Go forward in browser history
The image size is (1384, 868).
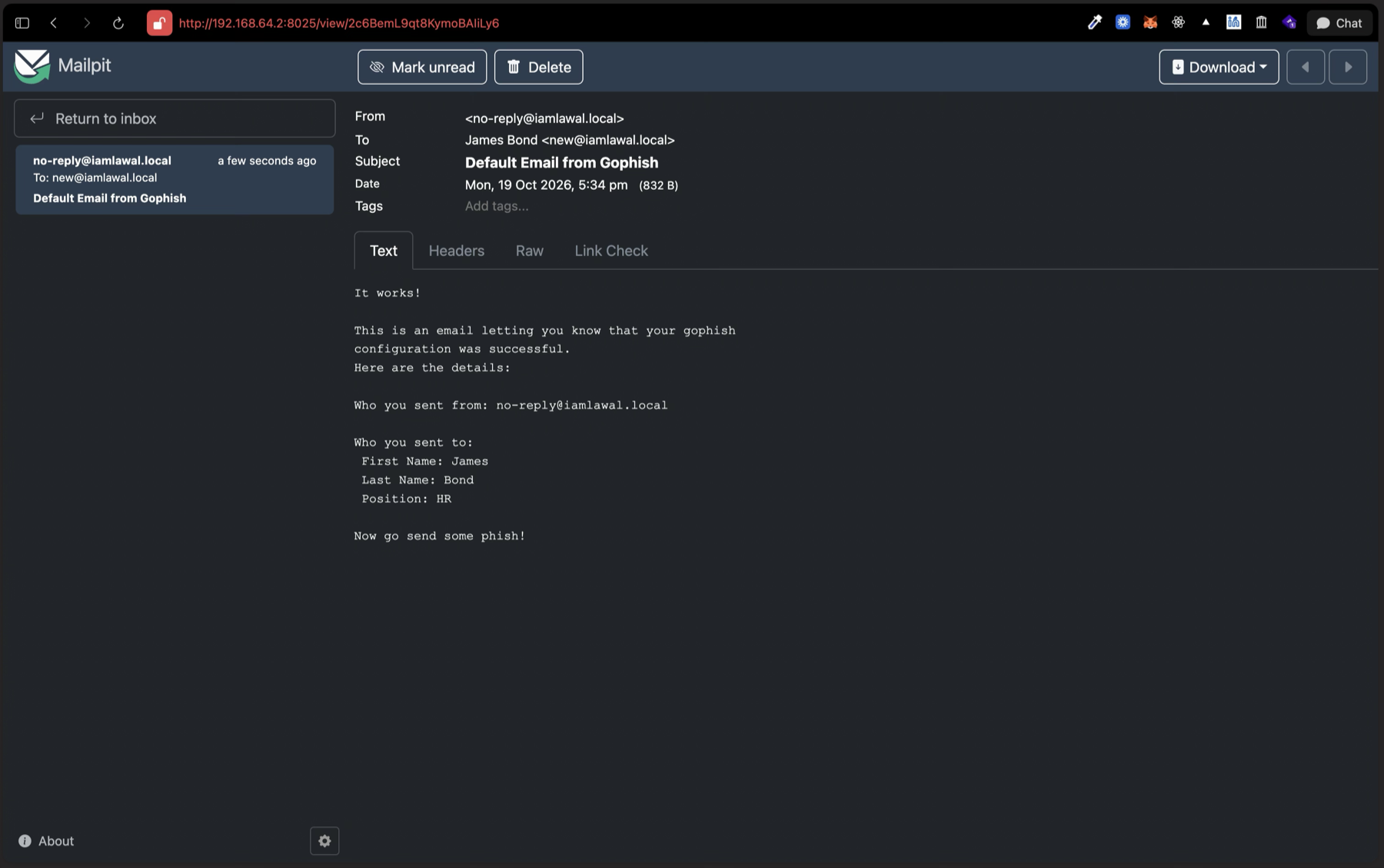(x=87, y=23)
